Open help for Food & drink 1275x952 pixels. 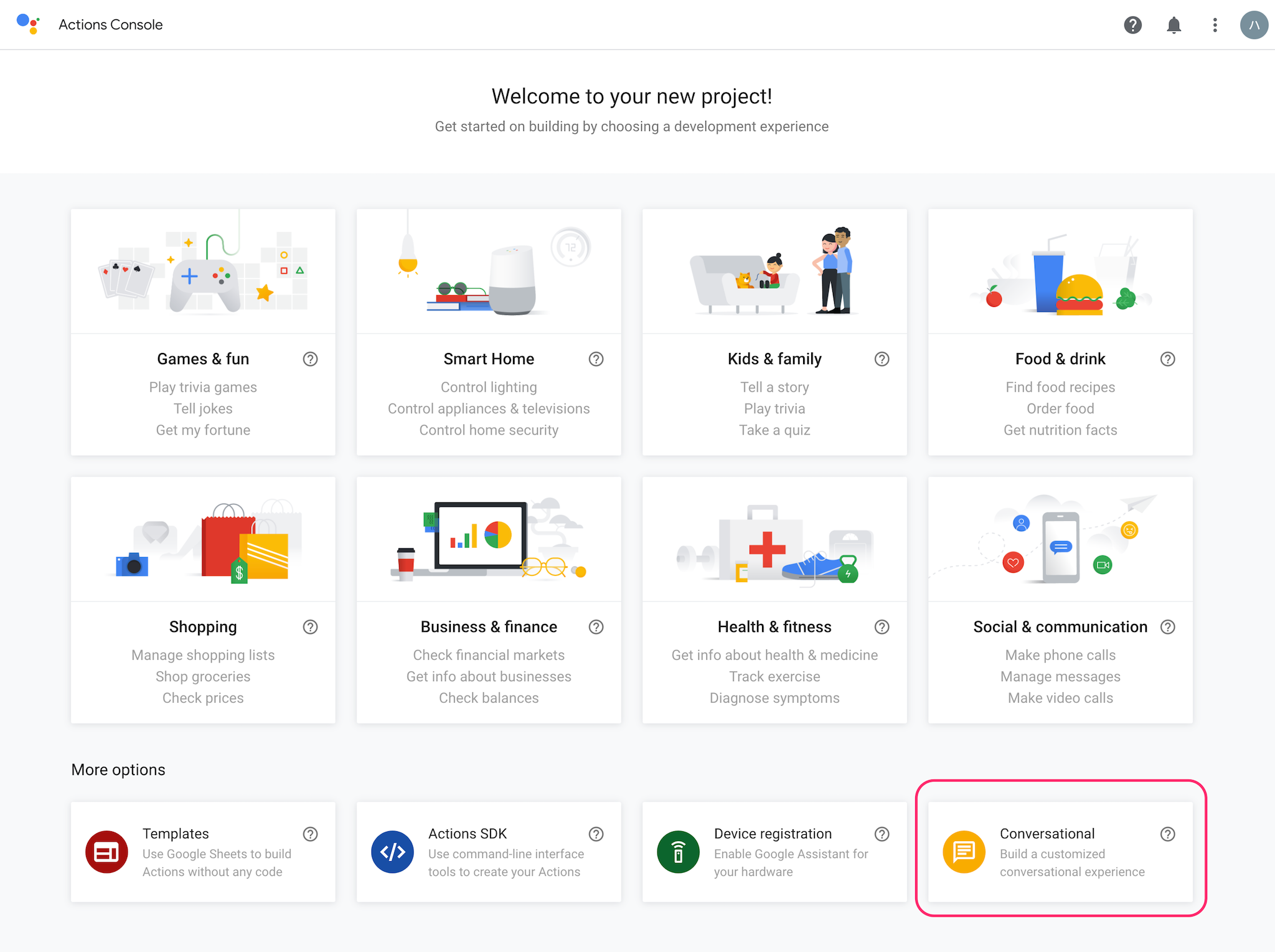[1167, 359]
